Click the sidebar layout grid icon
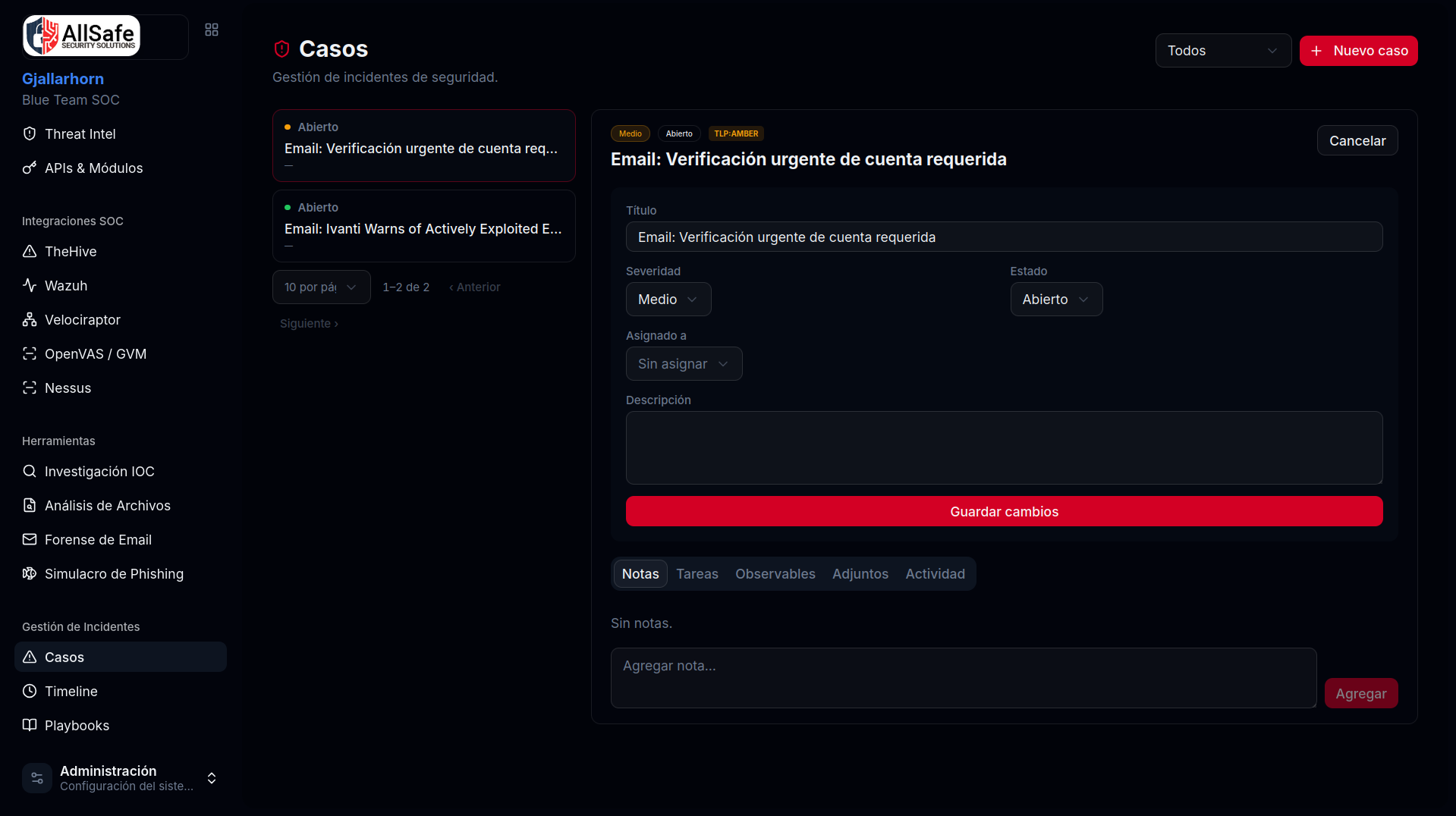 click(x=212, y=30)
